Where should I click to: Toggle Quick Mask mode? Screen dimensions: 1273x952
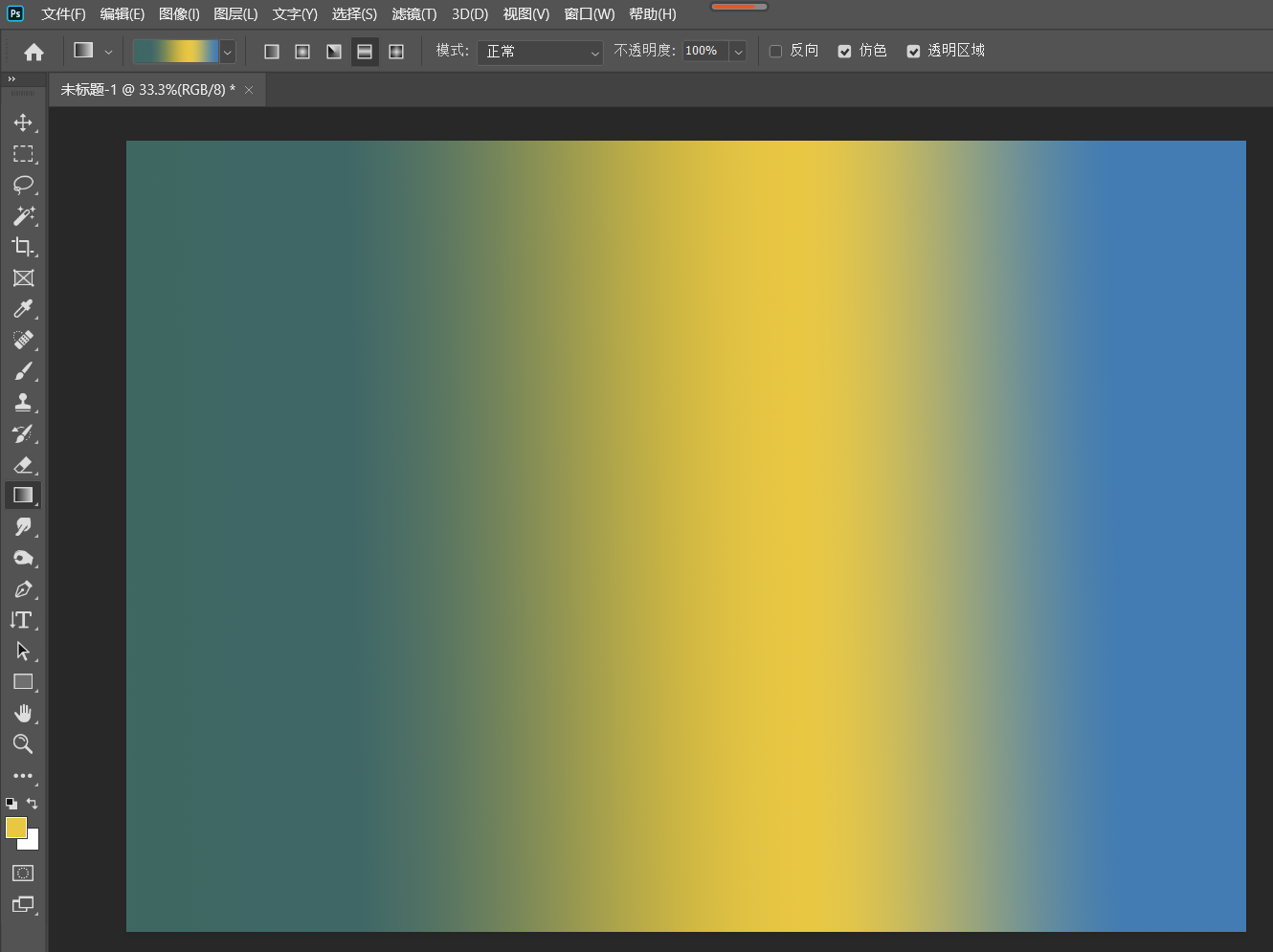click(23, 873)
